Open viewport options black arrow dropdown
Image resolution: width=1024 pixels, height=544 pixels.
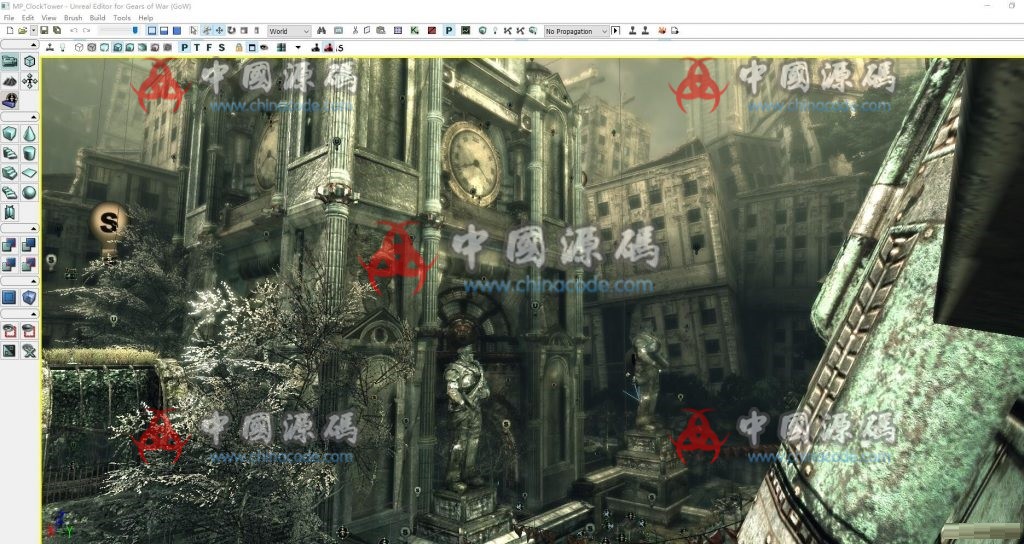coord(298,47)
